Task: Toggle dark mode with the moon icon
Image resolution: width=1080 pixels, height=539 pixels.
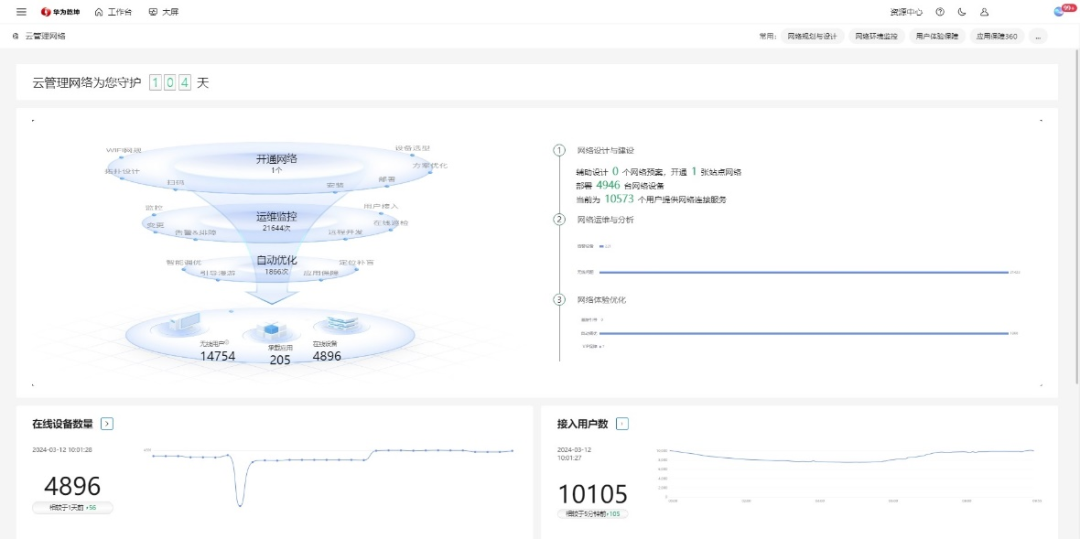Action: coord(962,12)
